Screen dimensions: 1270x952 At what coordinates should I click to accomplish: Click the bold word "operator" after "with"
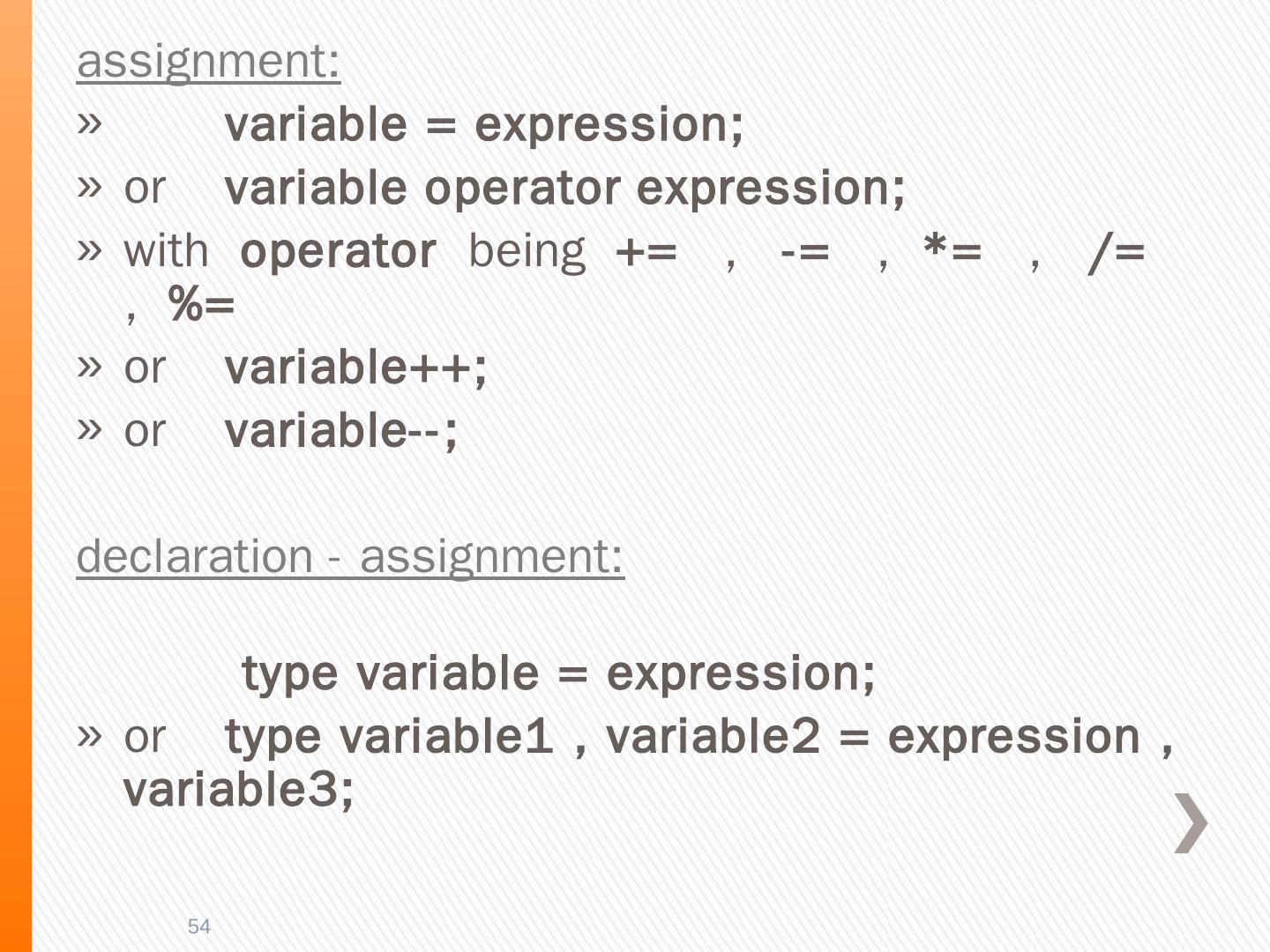338,252
